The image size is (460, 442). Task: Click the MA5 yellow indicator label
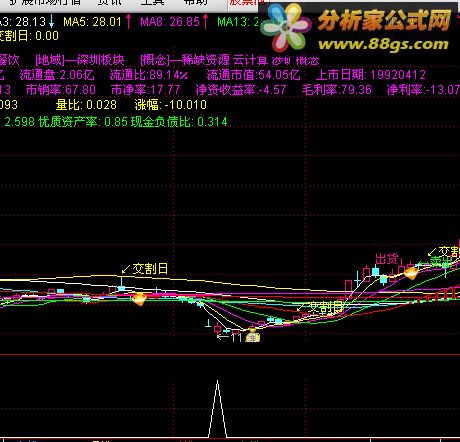[92, 22]
